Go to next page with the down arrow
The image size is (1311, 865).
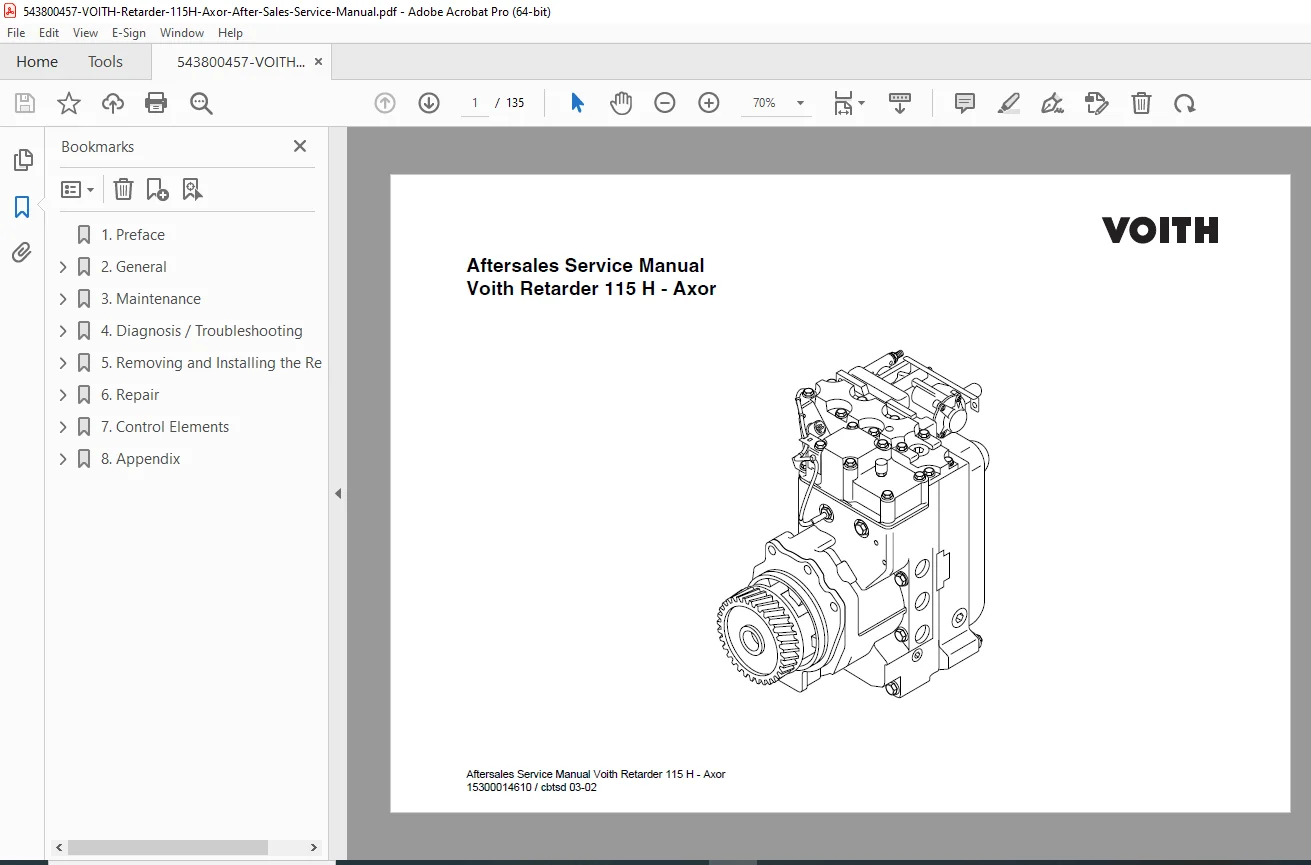pyautogui.click(x=429, y=103)
